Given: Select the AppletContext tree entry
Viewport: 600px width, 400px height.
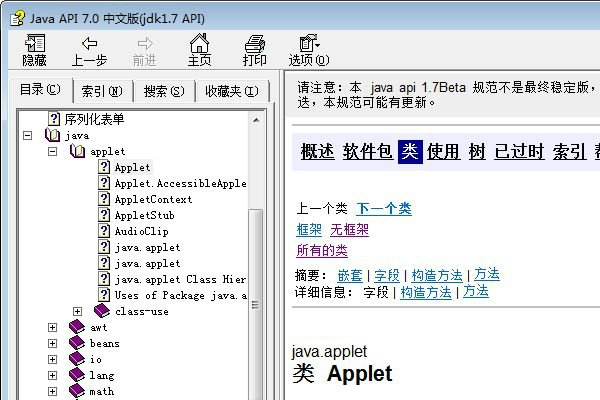Looking at the screenshot, I should pyautogui.click(x=153, y=199).
